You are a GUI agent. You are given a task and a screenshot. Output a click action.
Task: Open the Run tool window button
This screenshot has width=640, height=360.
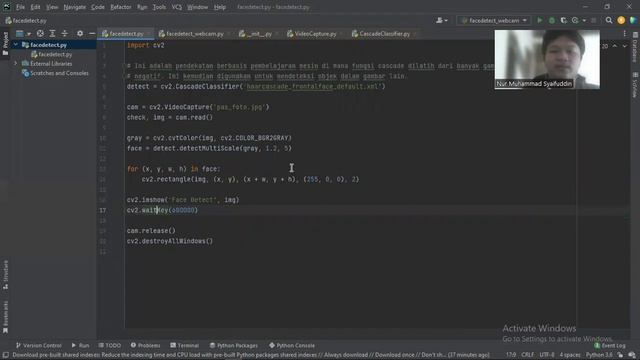tap(80, 345)
